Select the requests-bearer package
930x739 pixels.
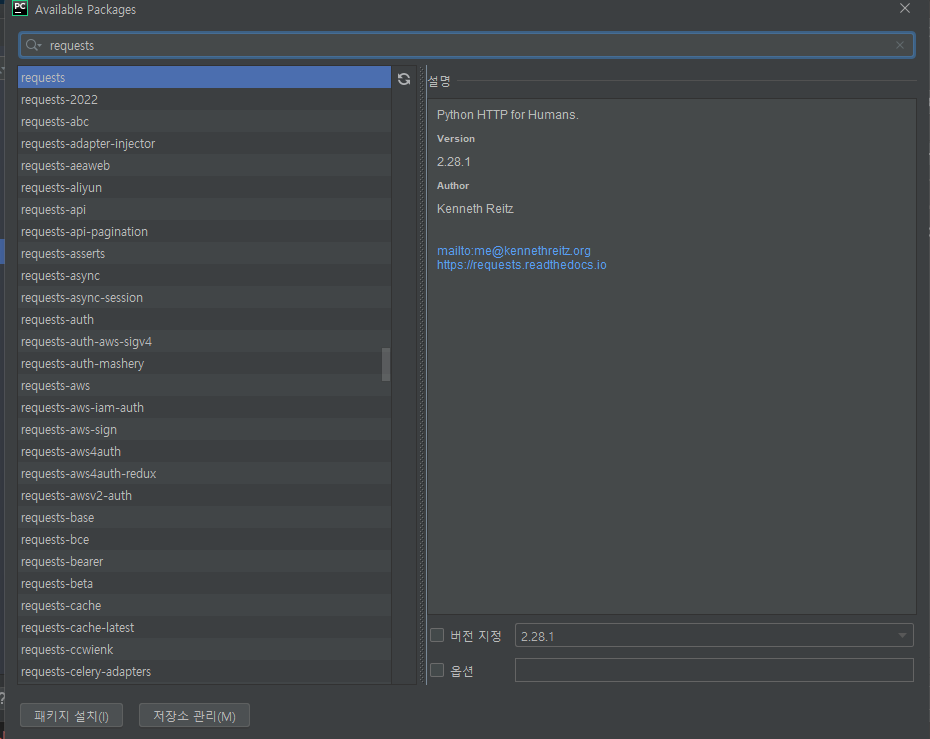pos(204,562)
